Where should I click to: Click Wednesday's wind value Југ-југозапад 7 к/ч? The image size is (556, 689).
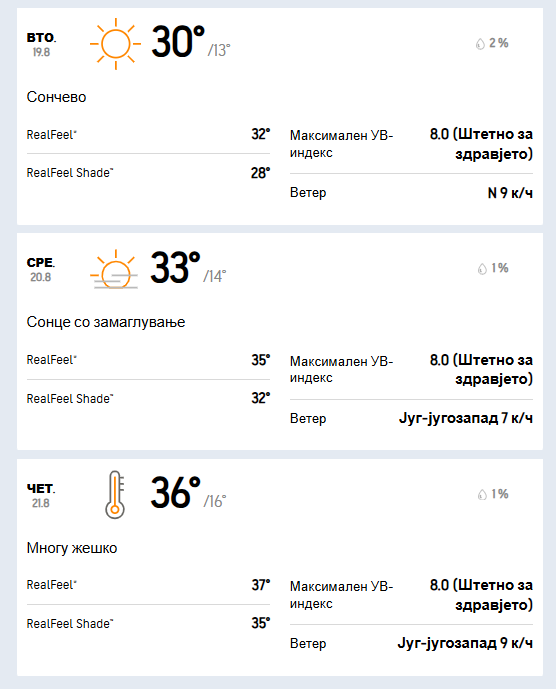[x=465, y=418]
